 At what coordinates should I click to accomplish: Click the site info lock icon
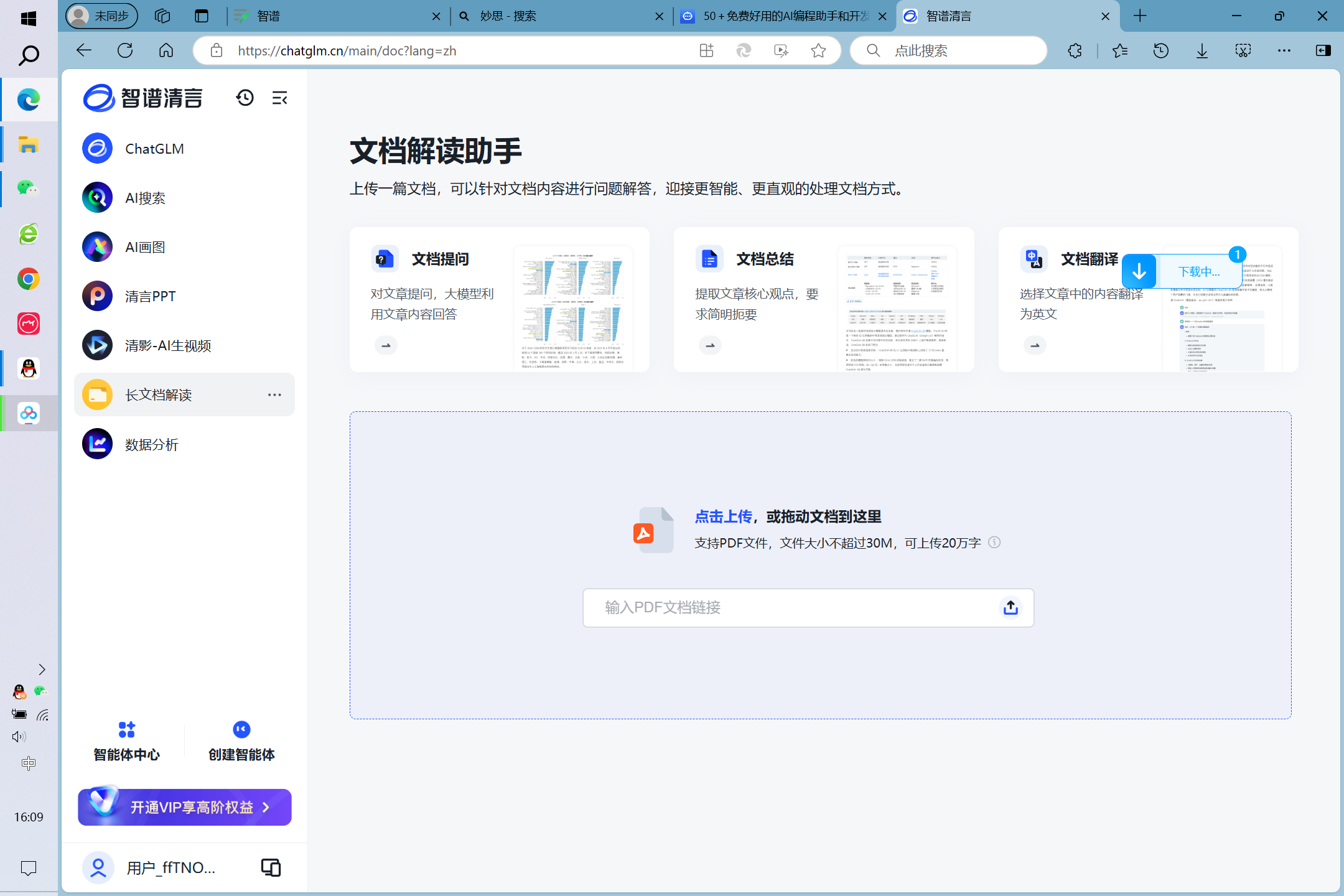click(x=216, y=50)
